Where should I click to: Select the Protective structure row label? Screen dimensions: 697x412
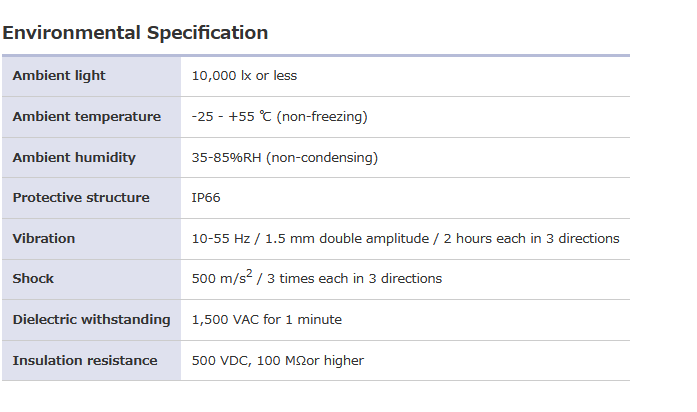click(81, 198)
